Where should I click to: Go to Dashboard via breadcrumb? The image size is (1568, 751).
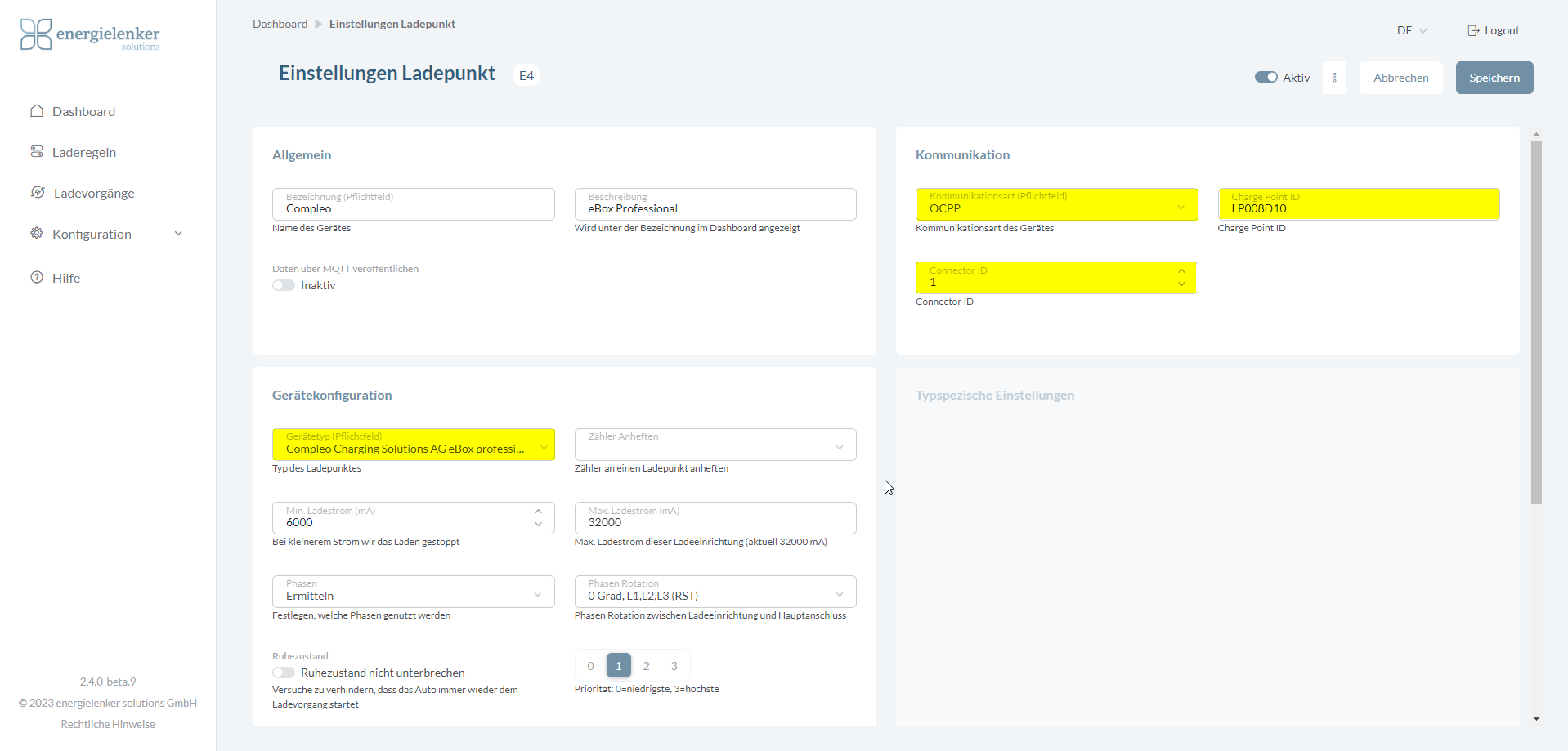(280, 24)
